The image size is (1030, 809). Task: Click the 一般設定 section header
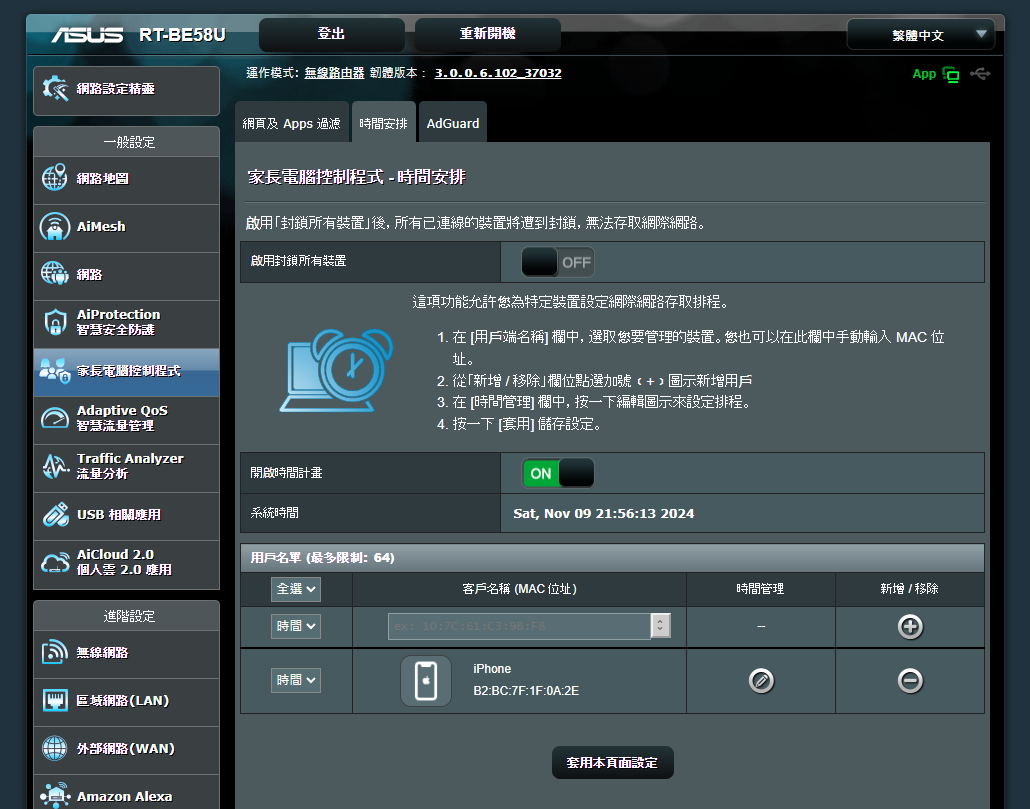(126, 142)
